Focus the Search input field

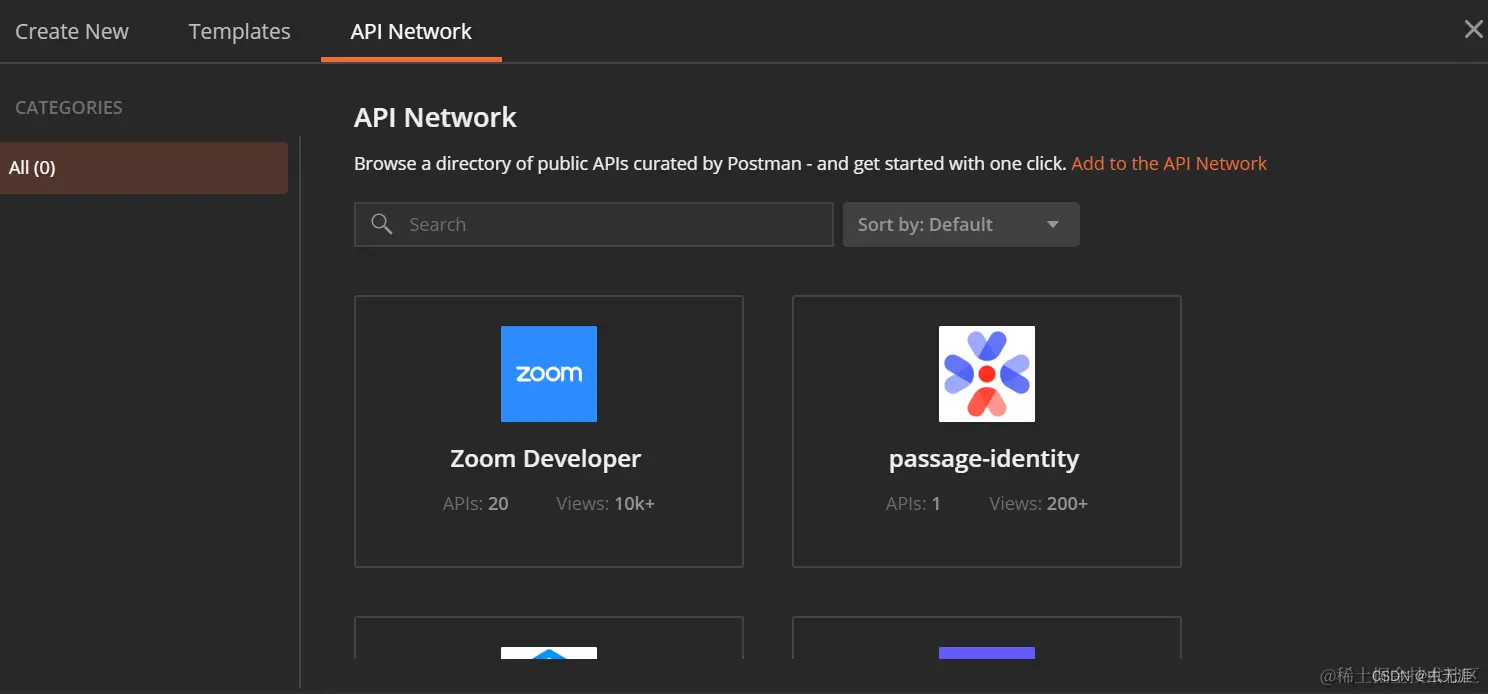click(x=593, y=224)
